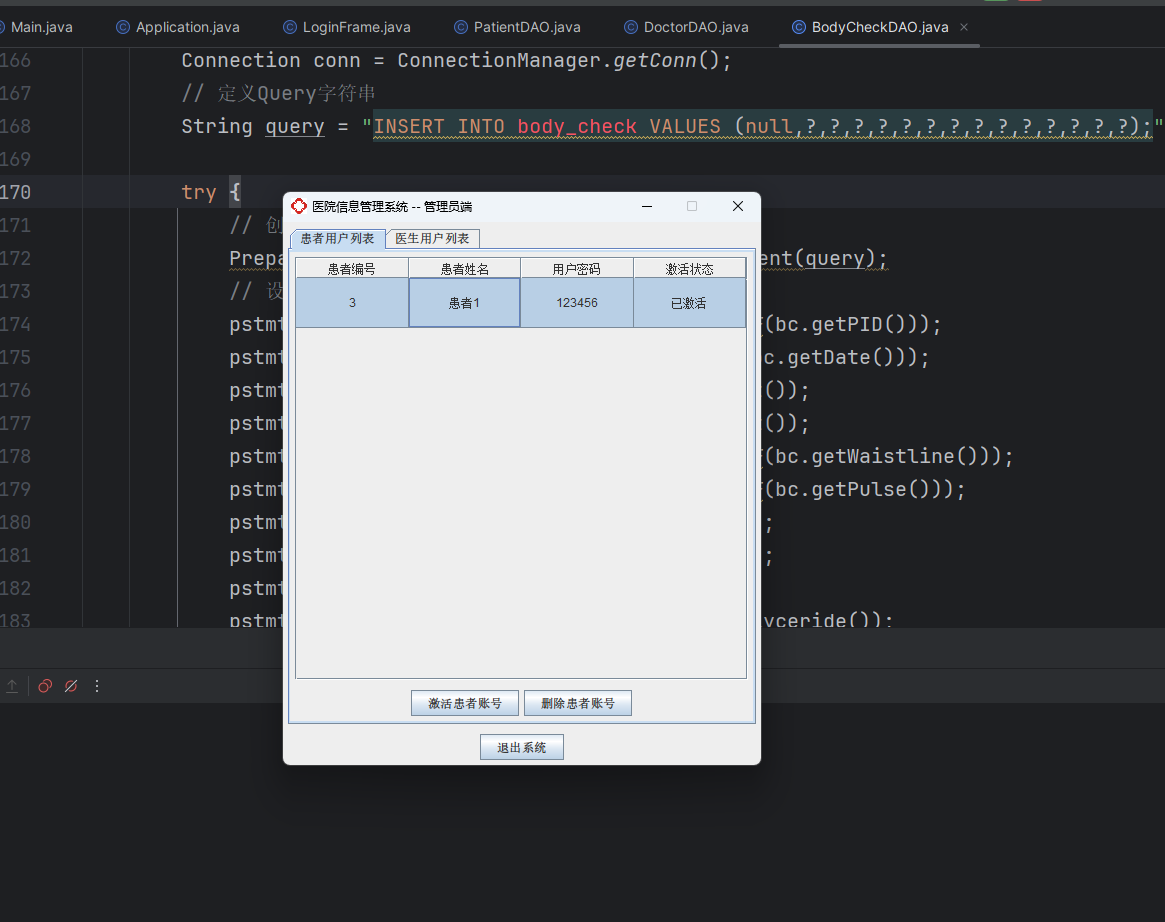
Task: Click the hospital system dialog title icon
Action: [x=299, y=206]
